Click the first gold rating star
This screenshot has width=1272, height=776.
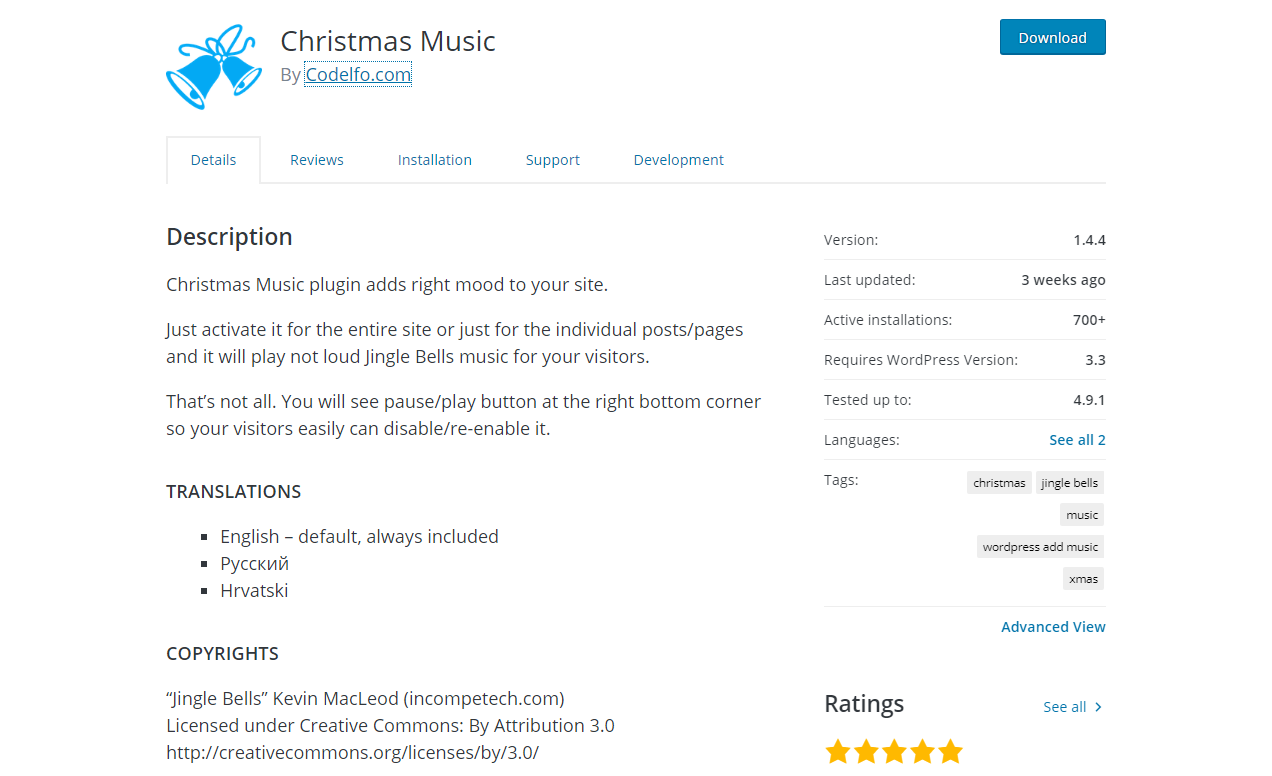[x=838, y=752]
